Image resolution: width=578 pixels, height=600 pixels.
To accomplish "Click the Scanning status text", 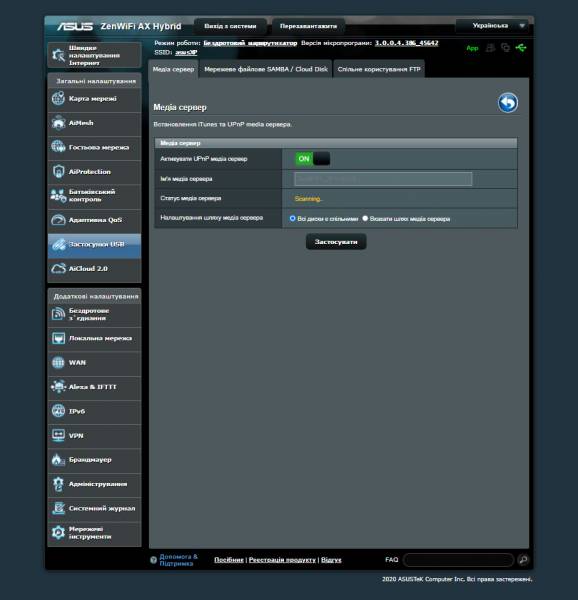I will tap(308, 199).
